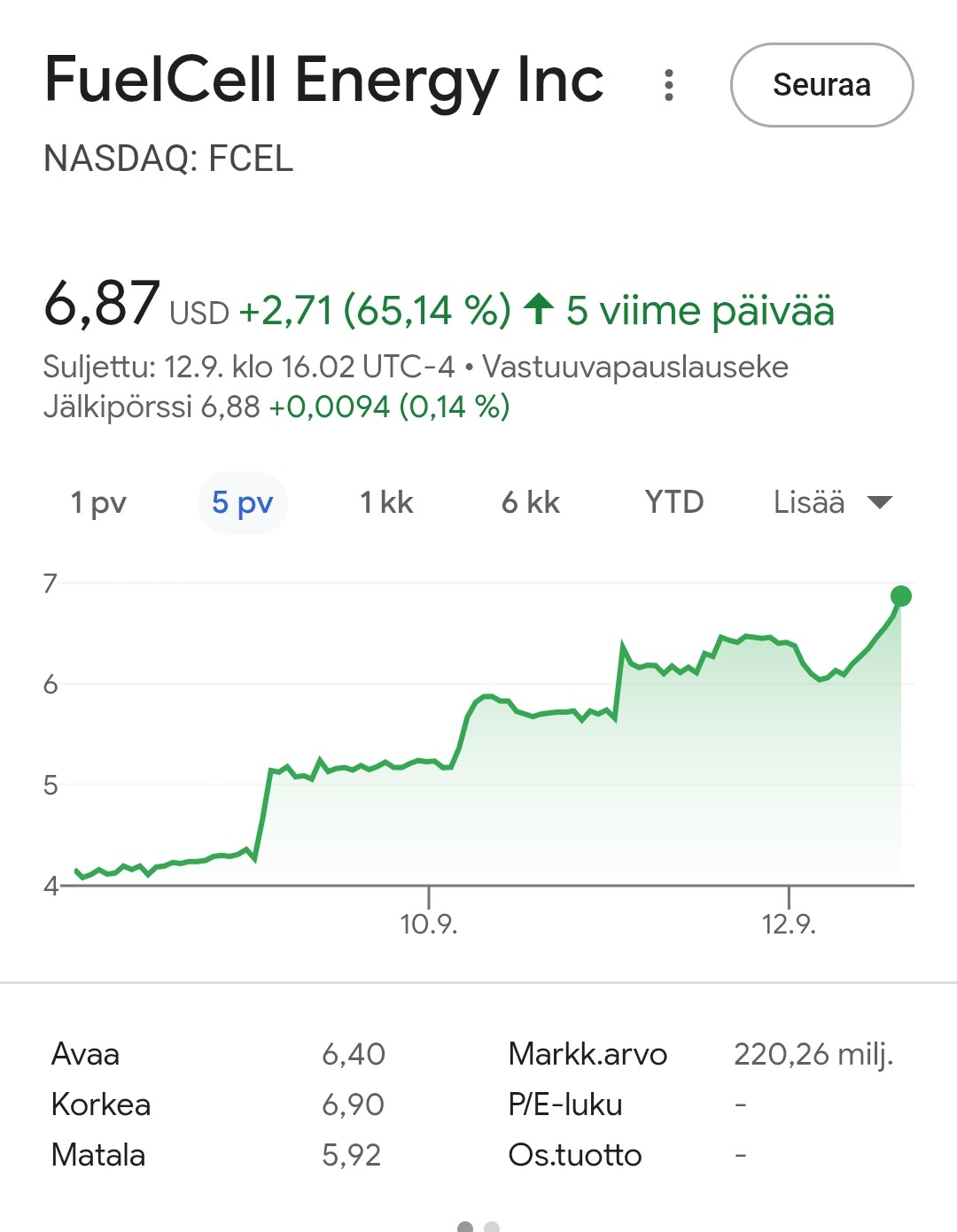Click the Seuraa follow button
The width and height of the screenshot is (957, 1232).
[821, 85]
